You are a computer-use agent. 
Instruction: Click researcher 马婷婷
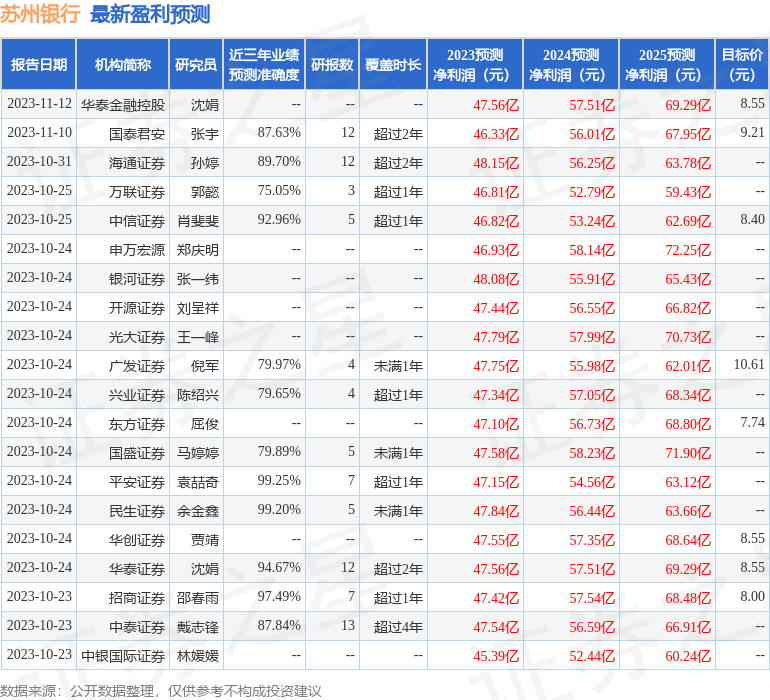pyautogui.click(x=198, y=453)
